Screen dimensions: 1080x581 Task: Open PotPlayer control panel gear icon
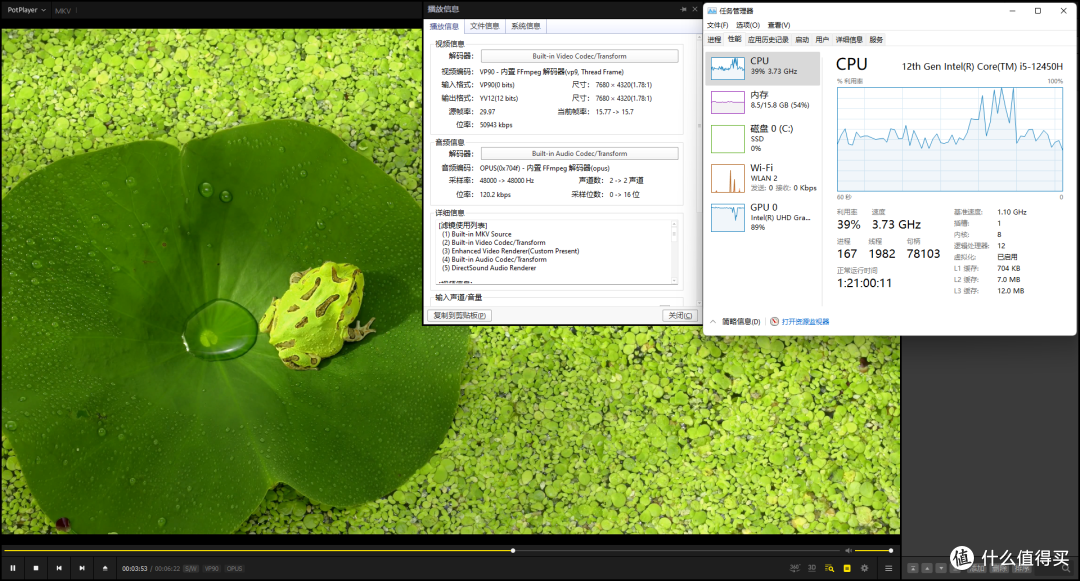pyautogui.click(x=864, y=568)
